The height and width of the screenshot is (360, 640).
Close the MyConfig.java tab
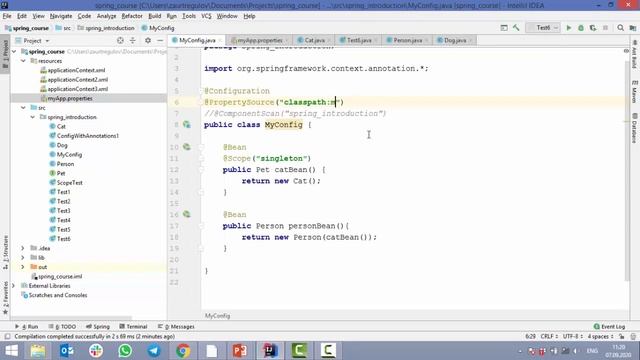point(220,40)
